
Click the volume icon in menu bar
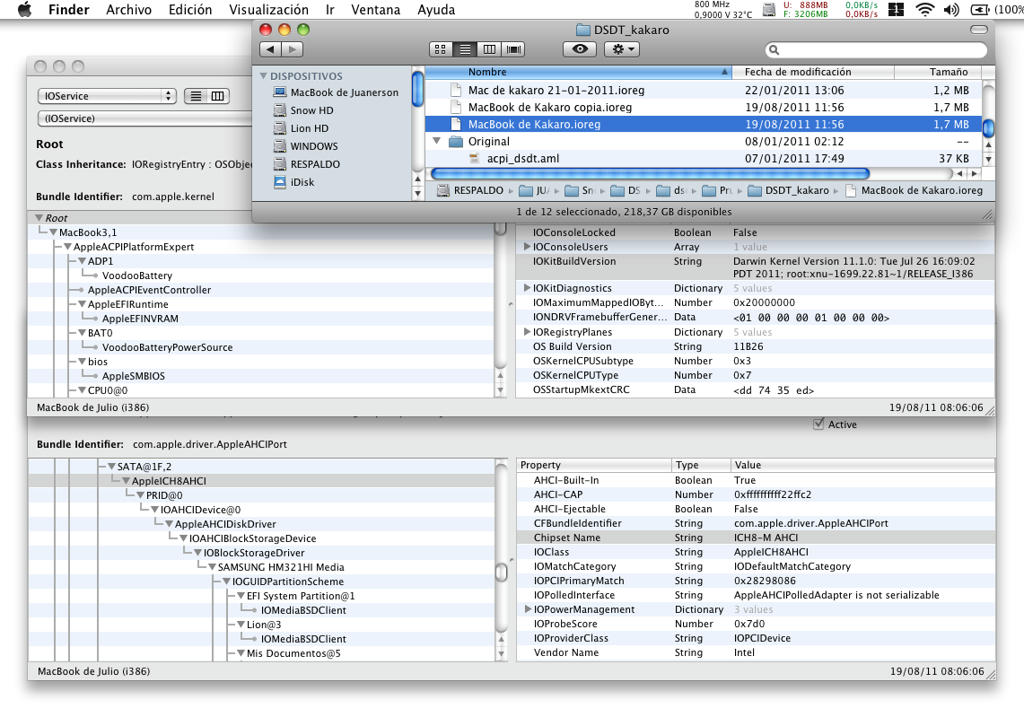[x=952, y=9]
